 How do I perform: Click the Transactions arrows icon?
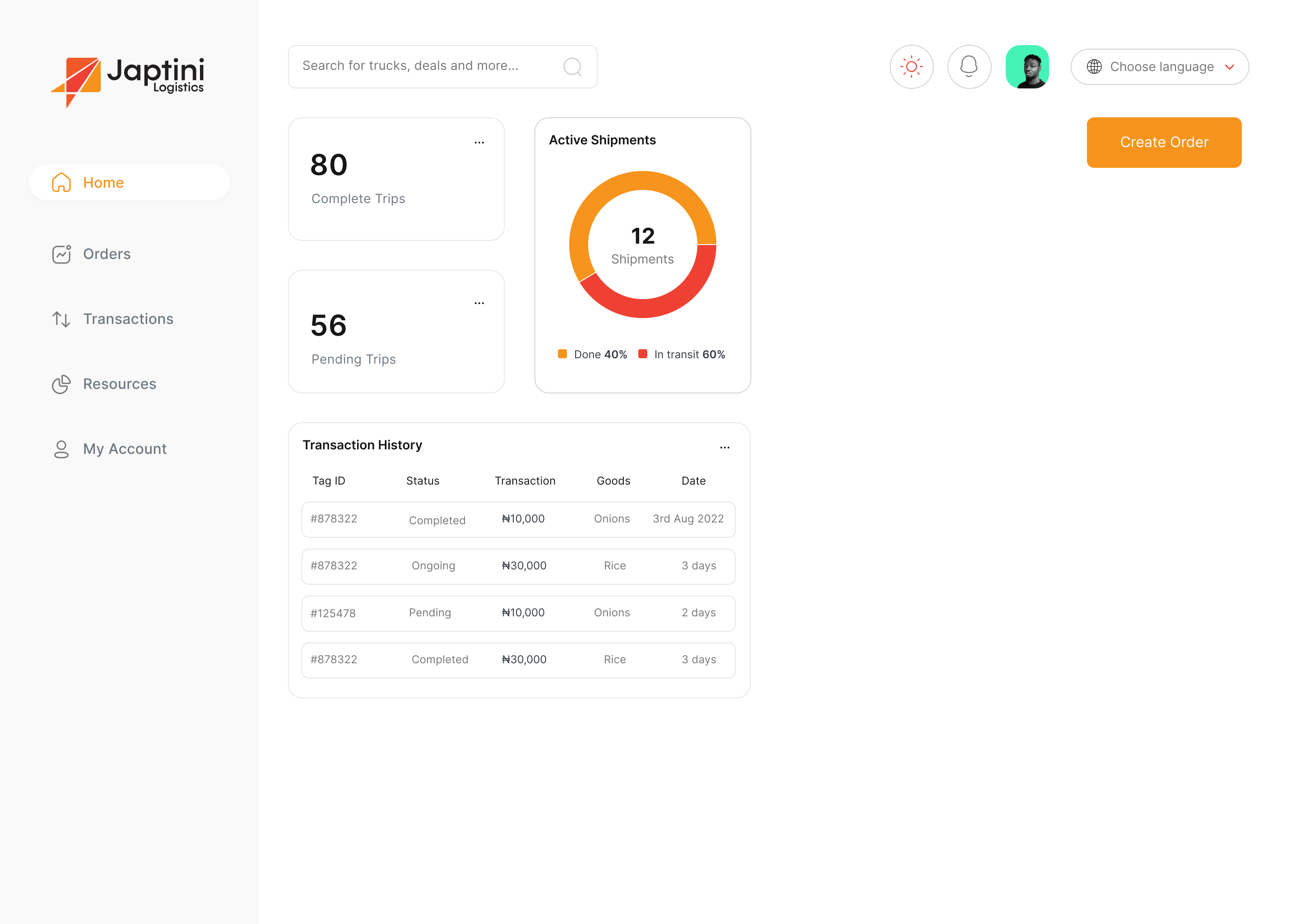tap(61, 319)
